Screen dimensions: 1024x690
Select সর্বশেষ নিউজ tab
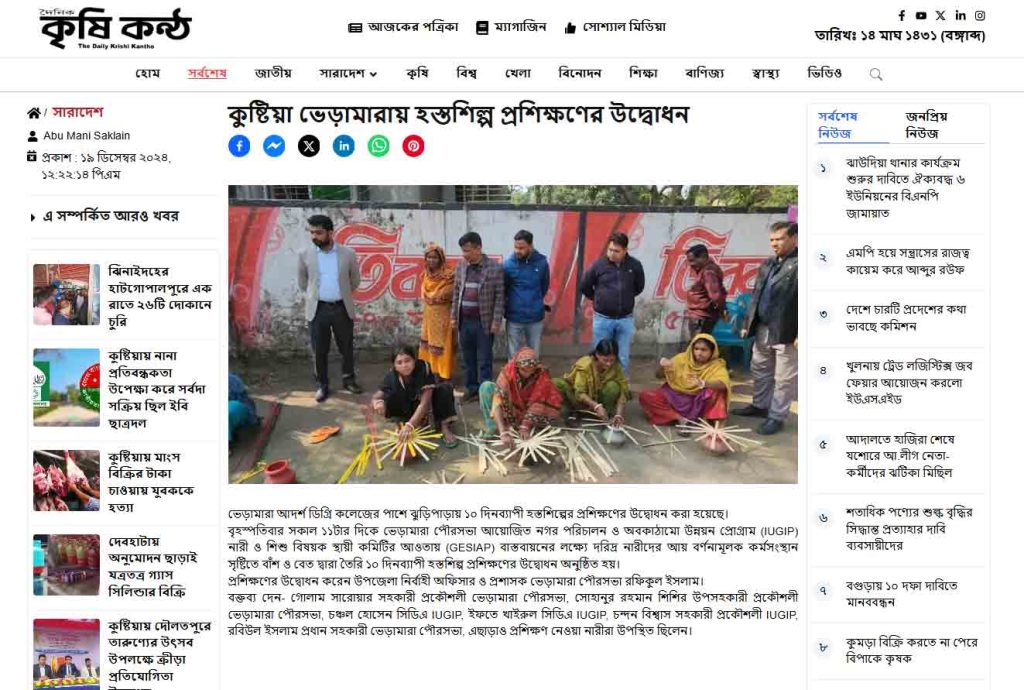[x=837, y=125]
